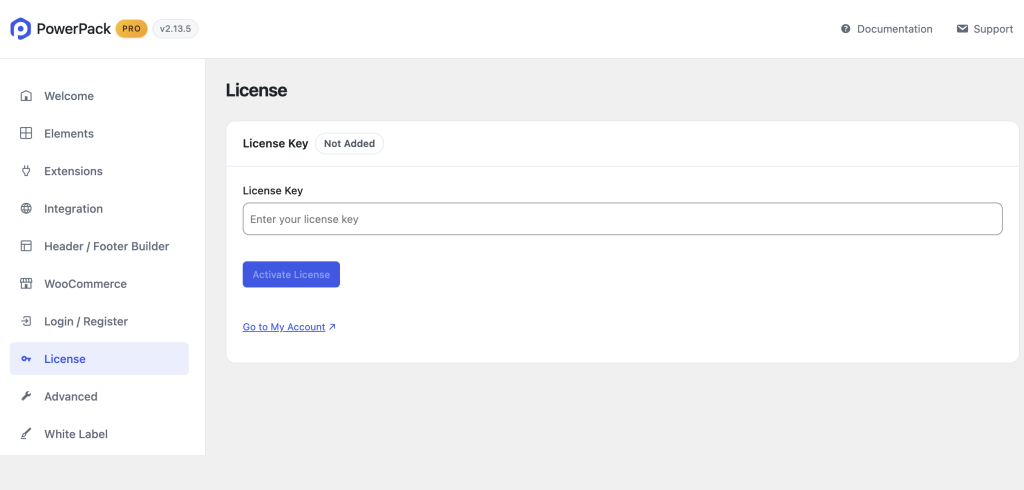Select the License sidebar item
This screenshot has height=490, width=1024.
99,359
